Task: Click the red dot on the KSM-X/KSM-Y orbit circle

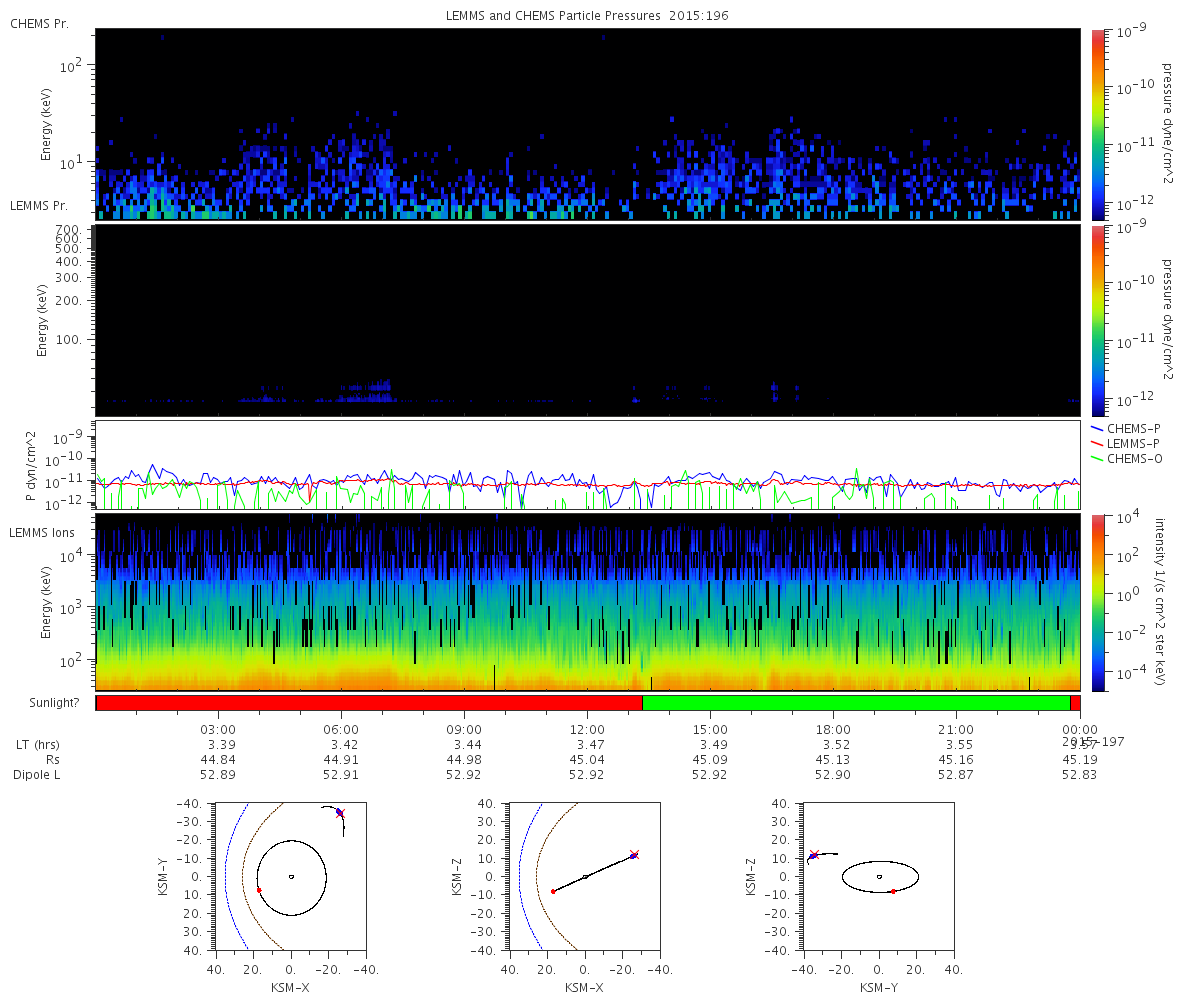Action: tap(259, 889)
